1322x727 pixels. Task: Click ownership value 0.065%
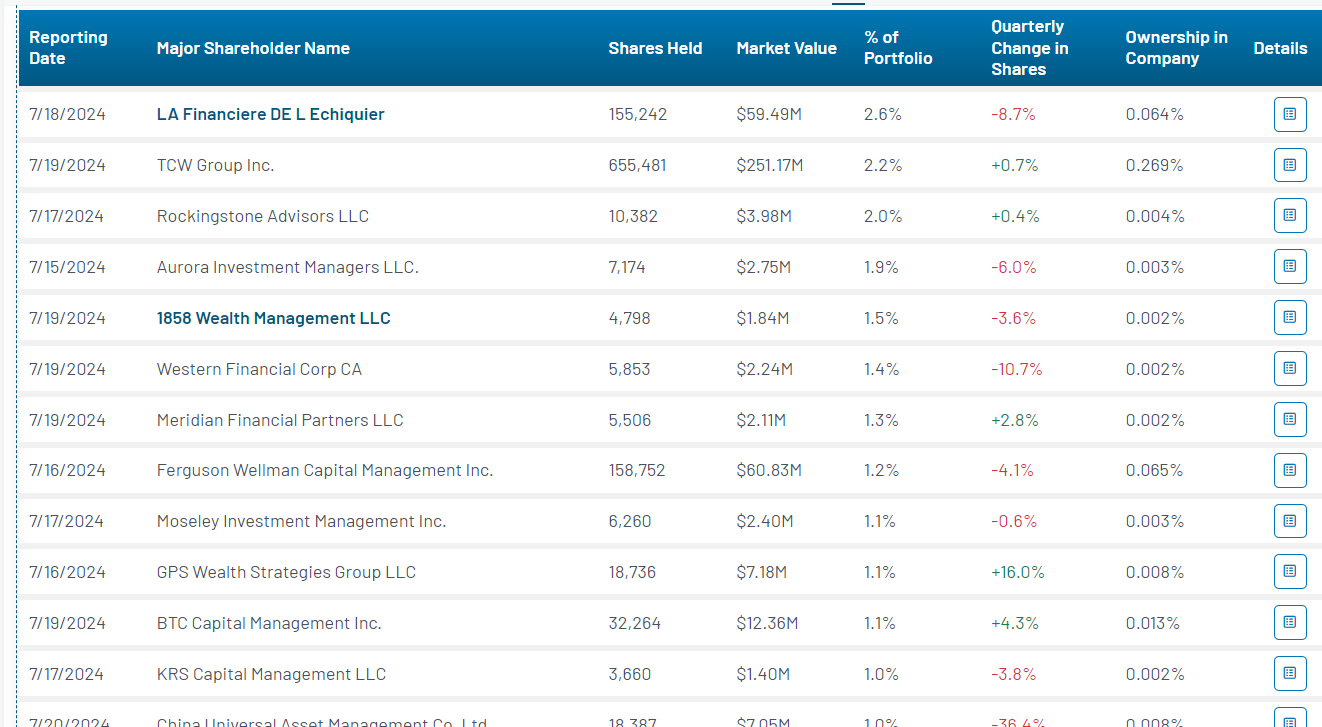[1154, 470]
